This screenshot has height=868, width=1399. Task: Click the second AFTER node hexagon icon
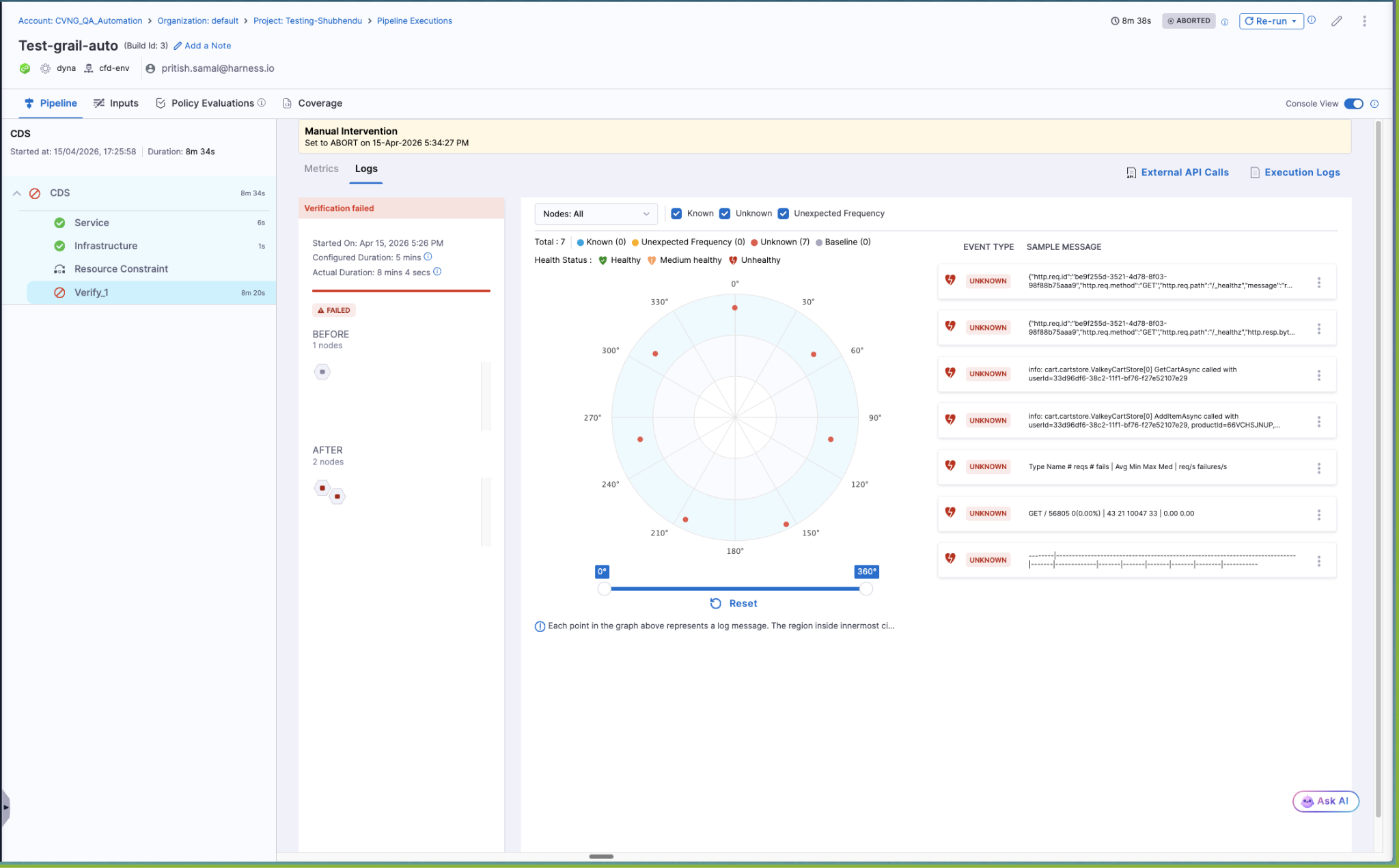pos(337,496)
